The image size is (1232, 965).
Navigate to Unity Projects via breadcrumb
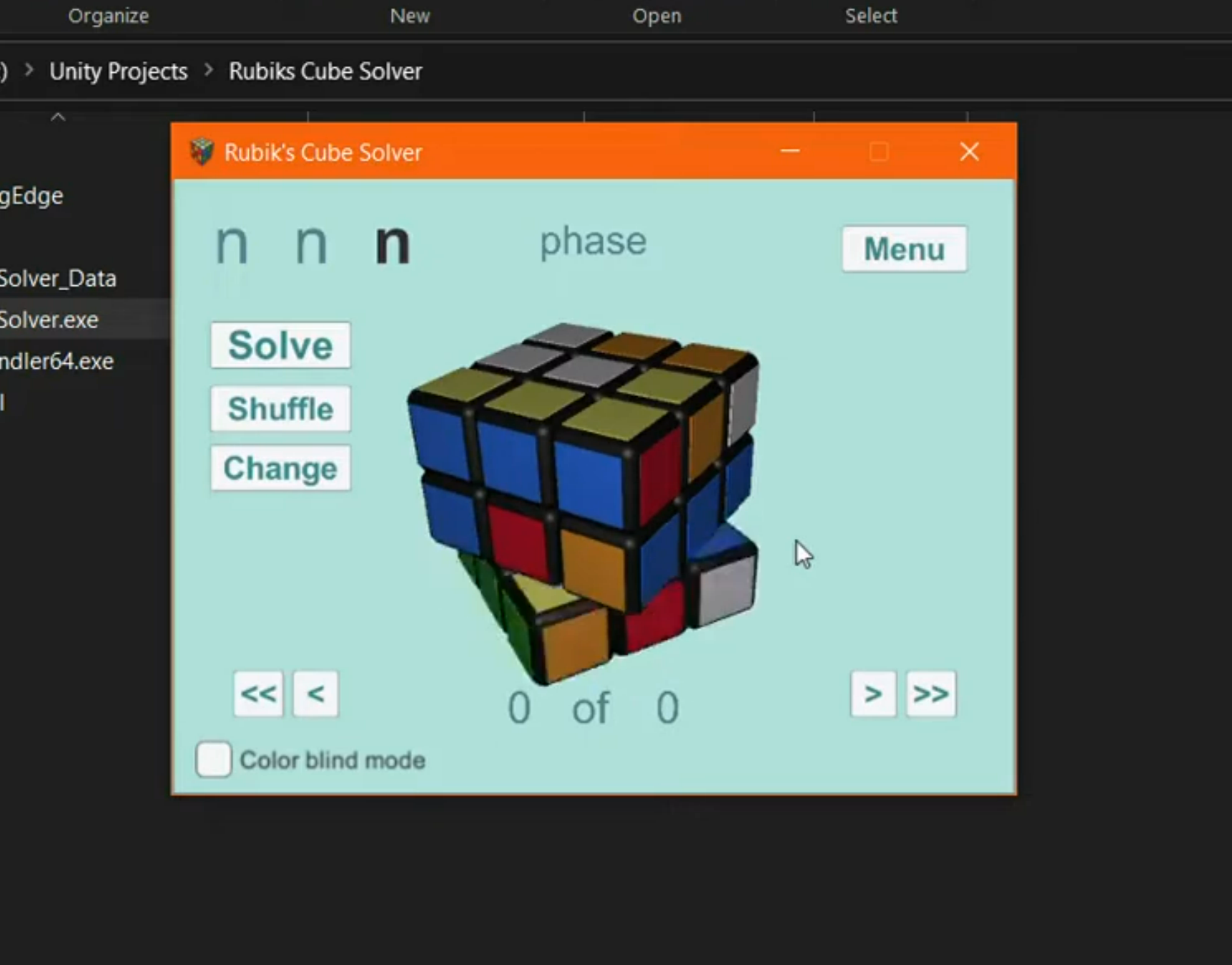click(118, 71)
